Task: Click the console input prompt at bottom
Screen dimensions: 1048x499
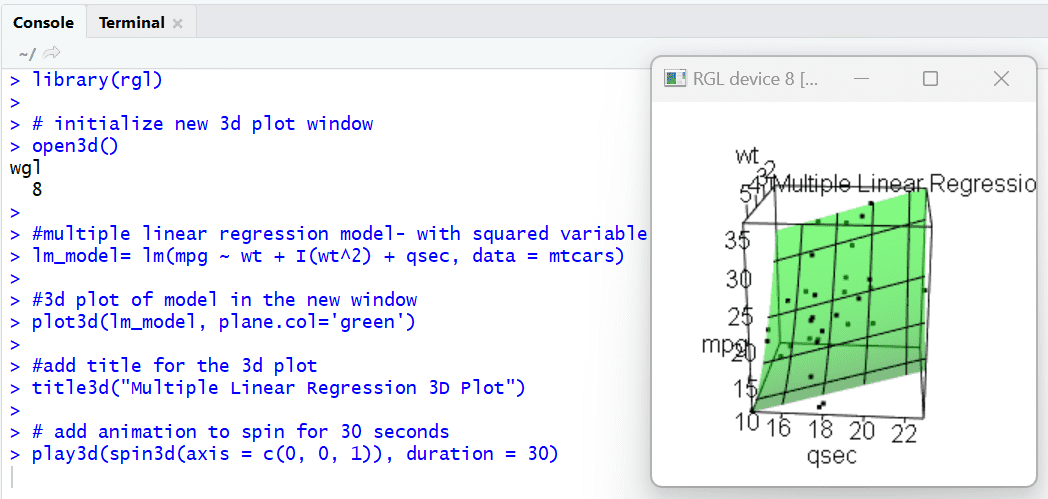Action: [x=13, y=477]
